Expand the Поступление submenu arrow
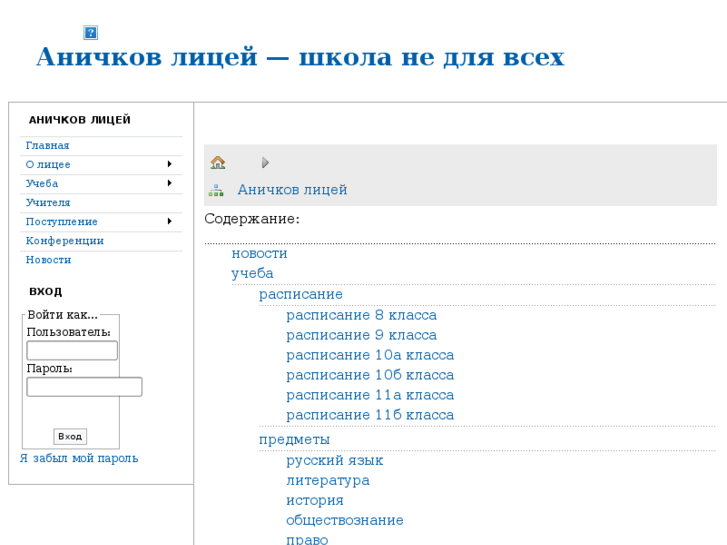The height and width of the screenshot is (545, 727). click(x=169, y=221)
